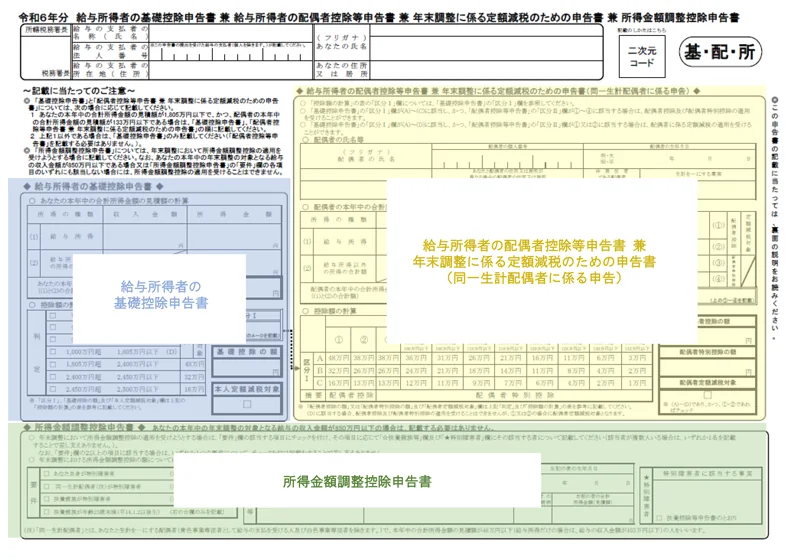
Task: Click the 配偶者控除 summary cell in 摘要 row
Action: point(351,395)
